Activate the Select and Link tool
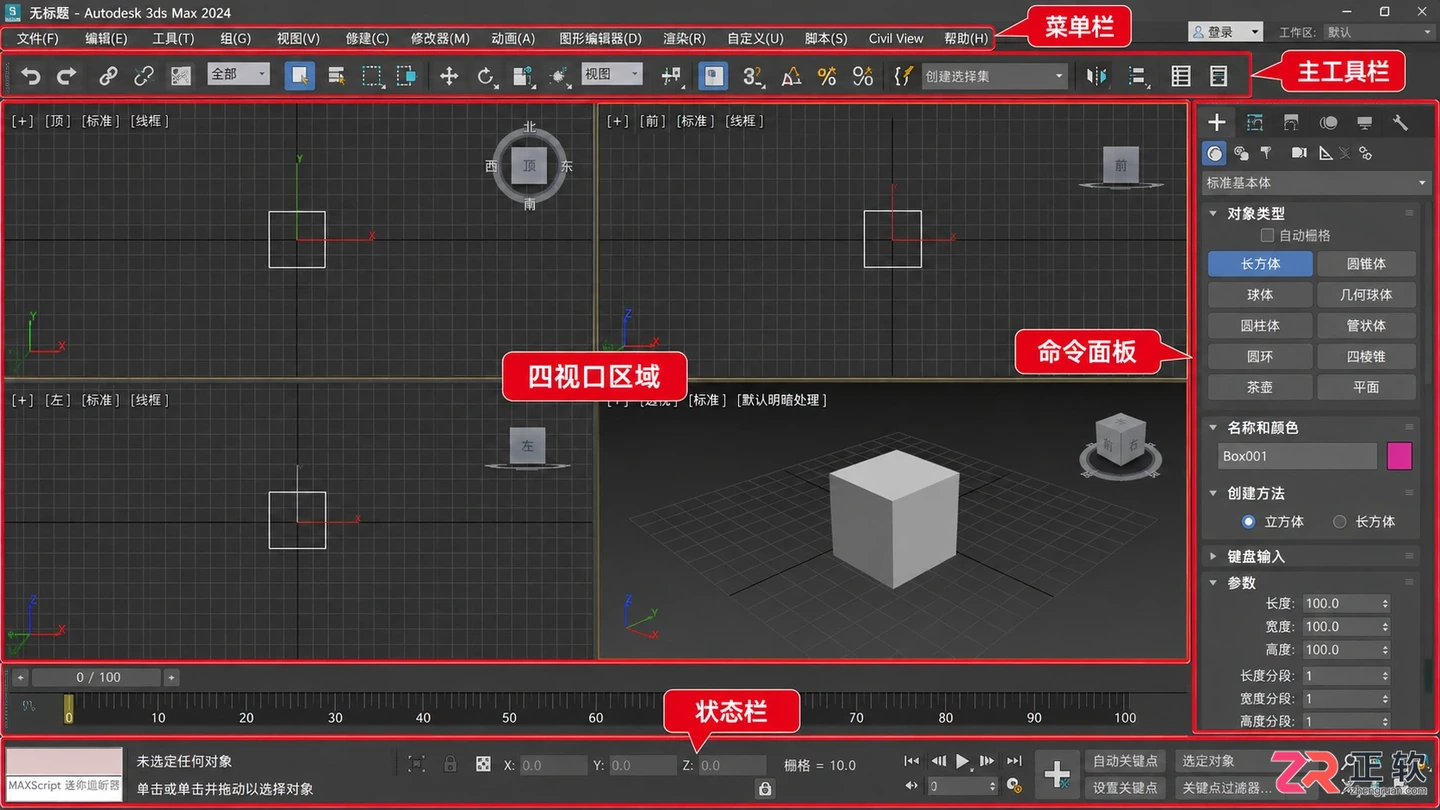Image resolution: width=1440 pixels, height=810 pixels. (x=108, y=76)
